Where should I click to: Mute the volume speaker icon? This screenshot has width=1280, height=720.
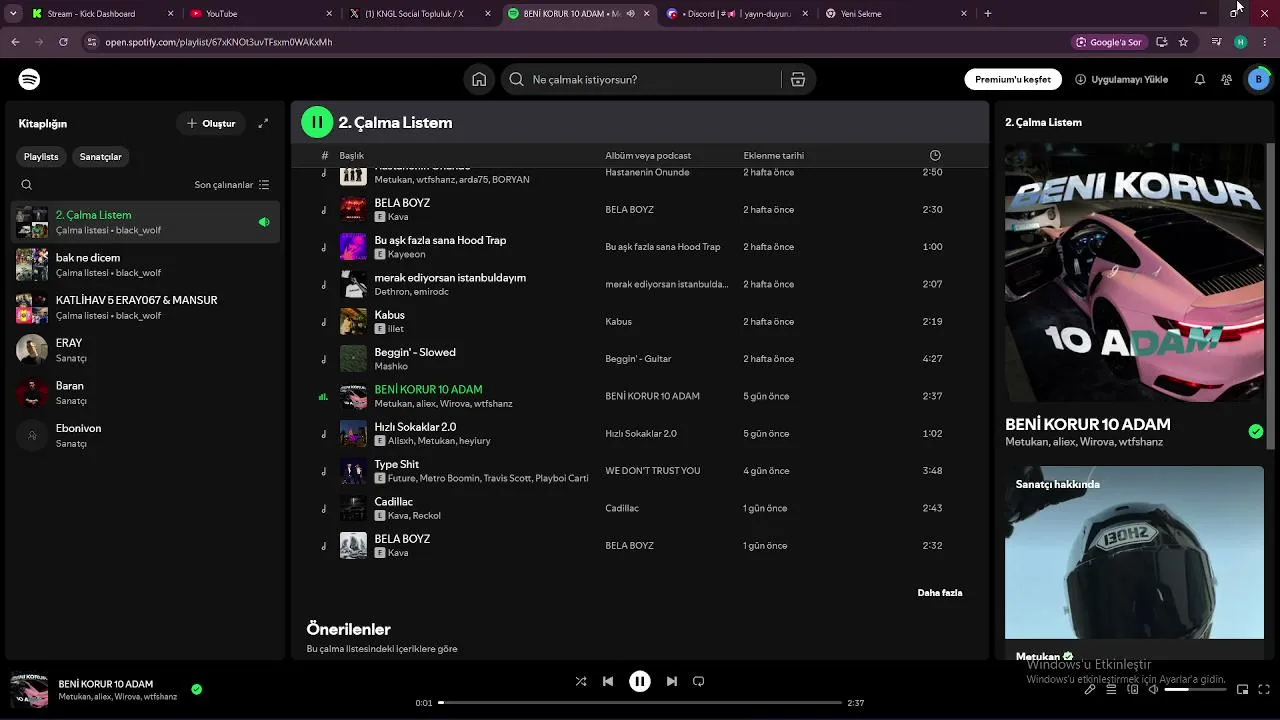pos(1153,689)
